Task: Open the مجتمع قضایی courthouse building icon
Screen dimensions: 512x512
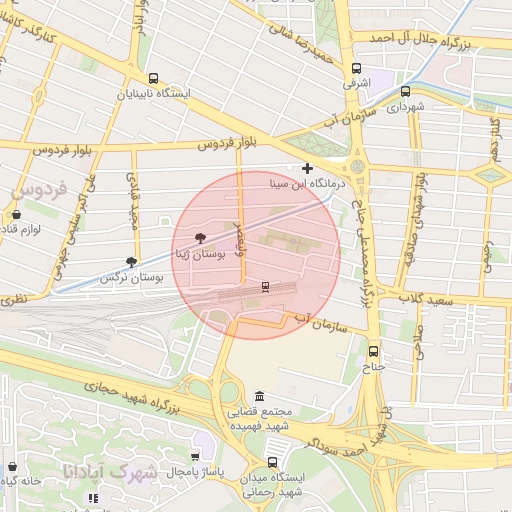Action: [x=259, y=396]
